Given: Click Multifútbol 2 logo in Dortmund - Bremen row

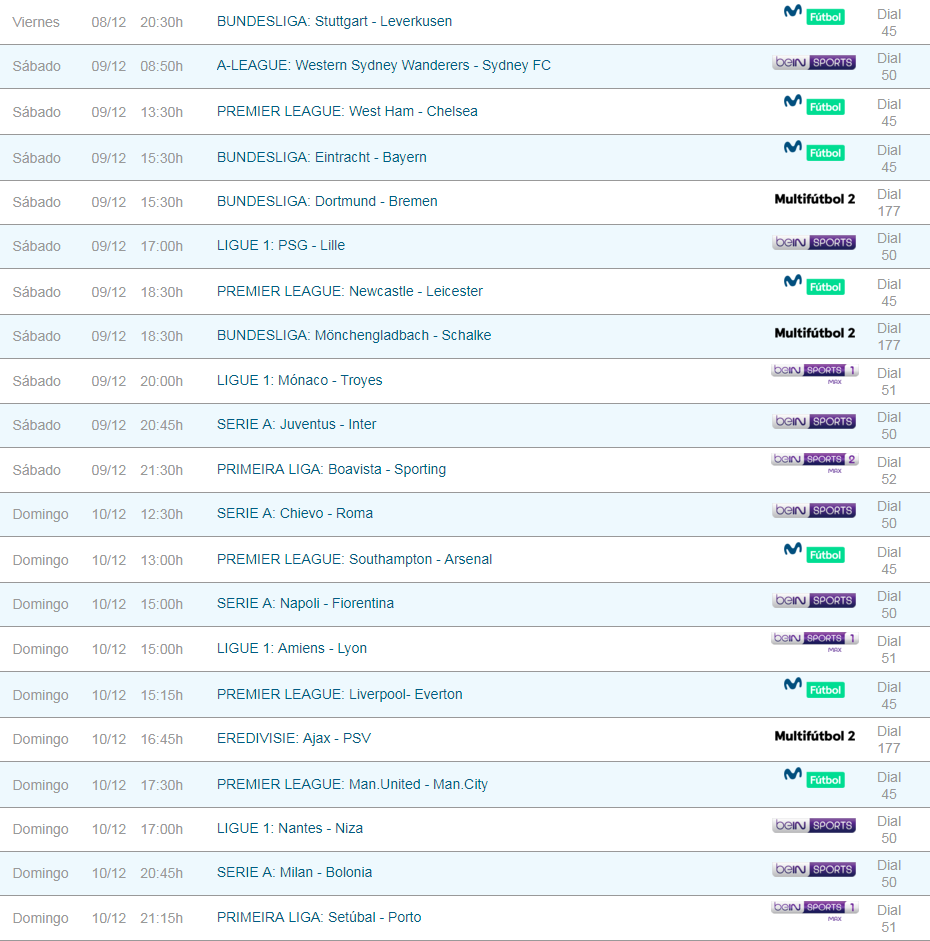Looking at the screenshot, I should coord(814,199).
